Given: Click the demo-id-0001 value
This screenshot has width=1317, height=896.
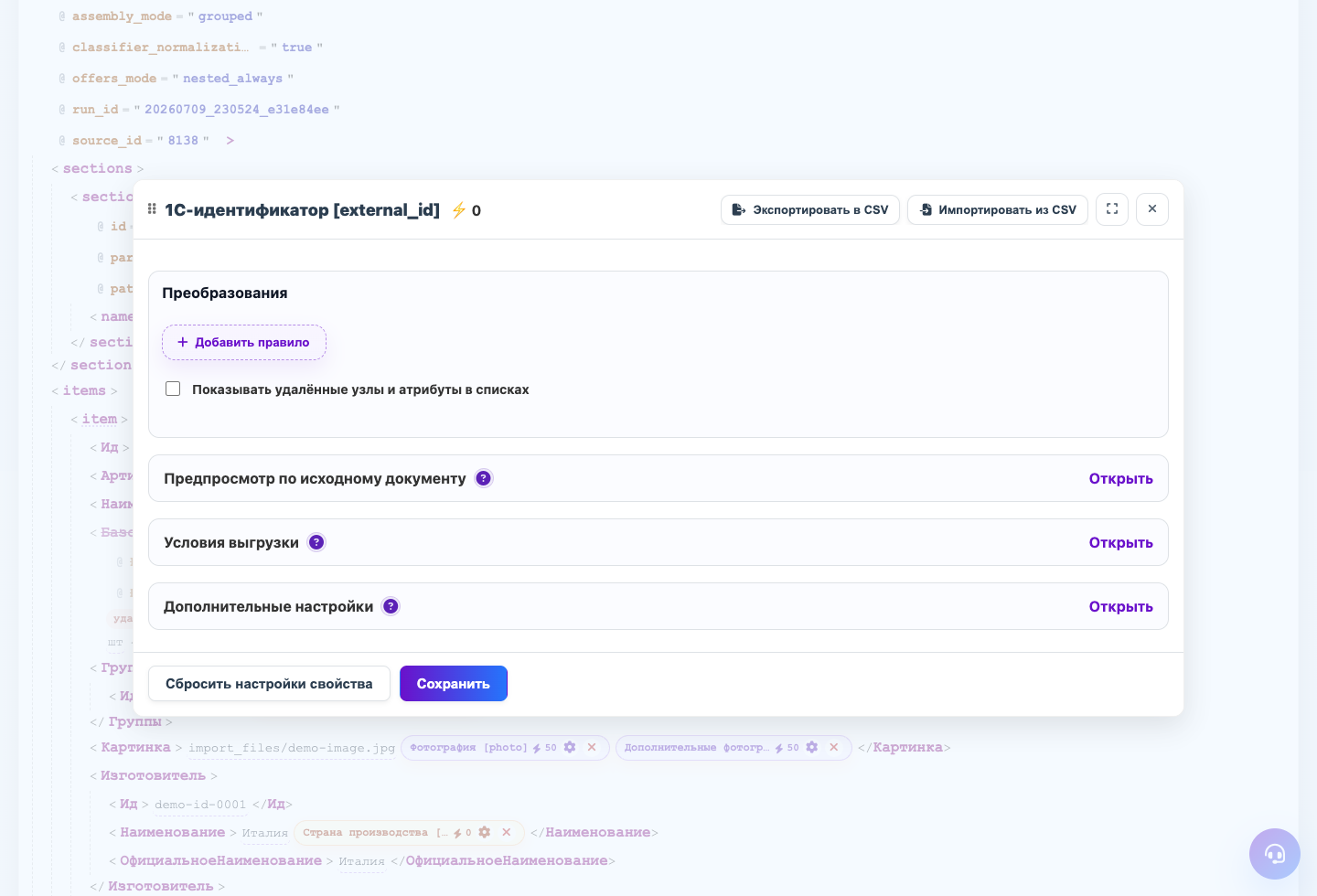Looking at the screenshot, I should click(x=200, y=805).
